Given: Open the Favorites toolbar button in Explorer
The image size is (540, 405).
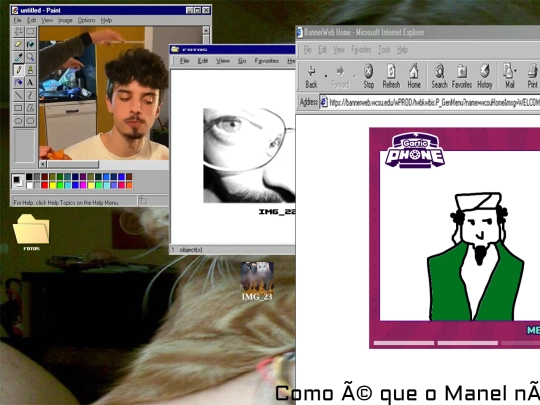Looking at the screenshot, I should 461,76.
